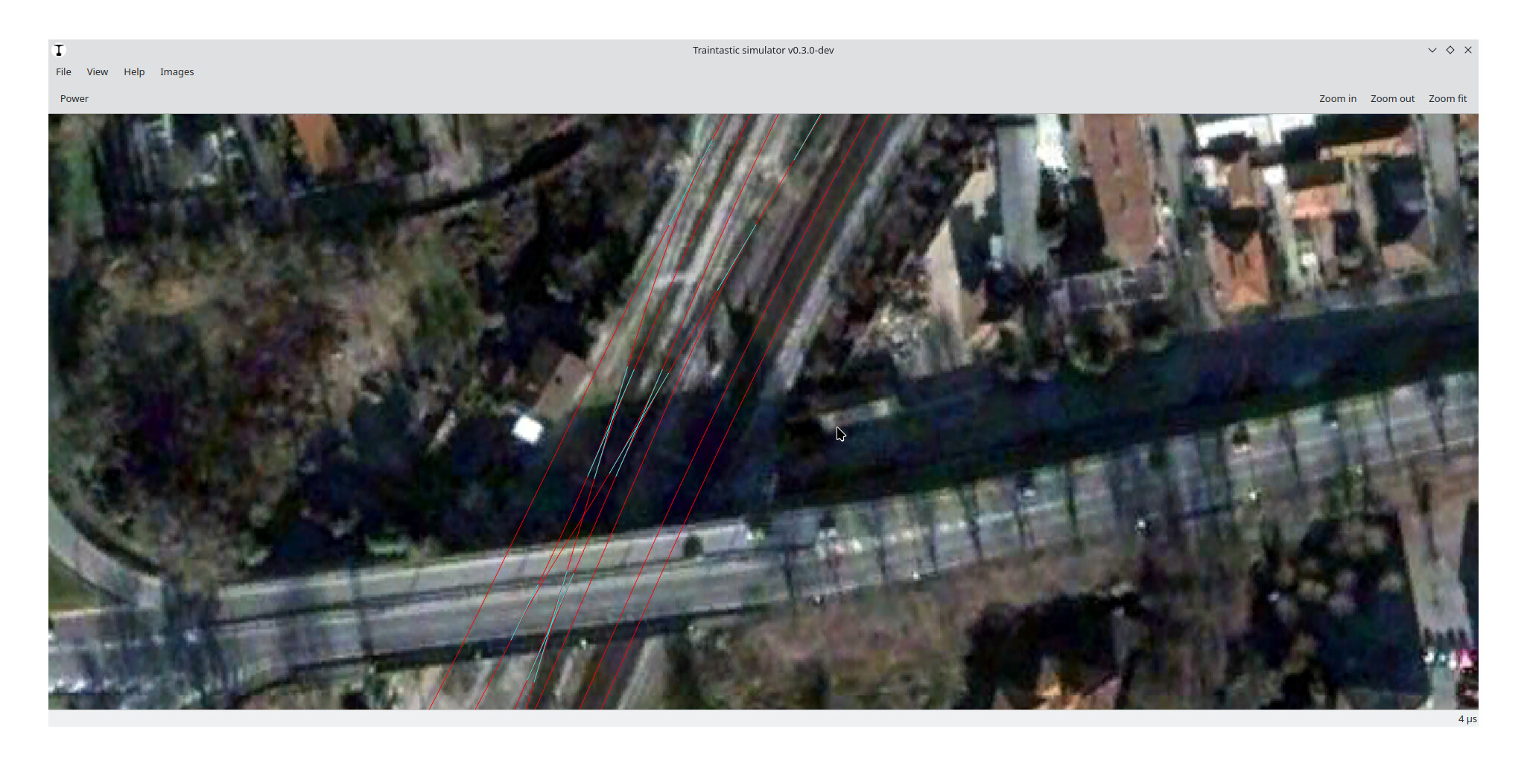Open the Images menu
Viewport: 1527px width, 784px height.
pos(177,72)
